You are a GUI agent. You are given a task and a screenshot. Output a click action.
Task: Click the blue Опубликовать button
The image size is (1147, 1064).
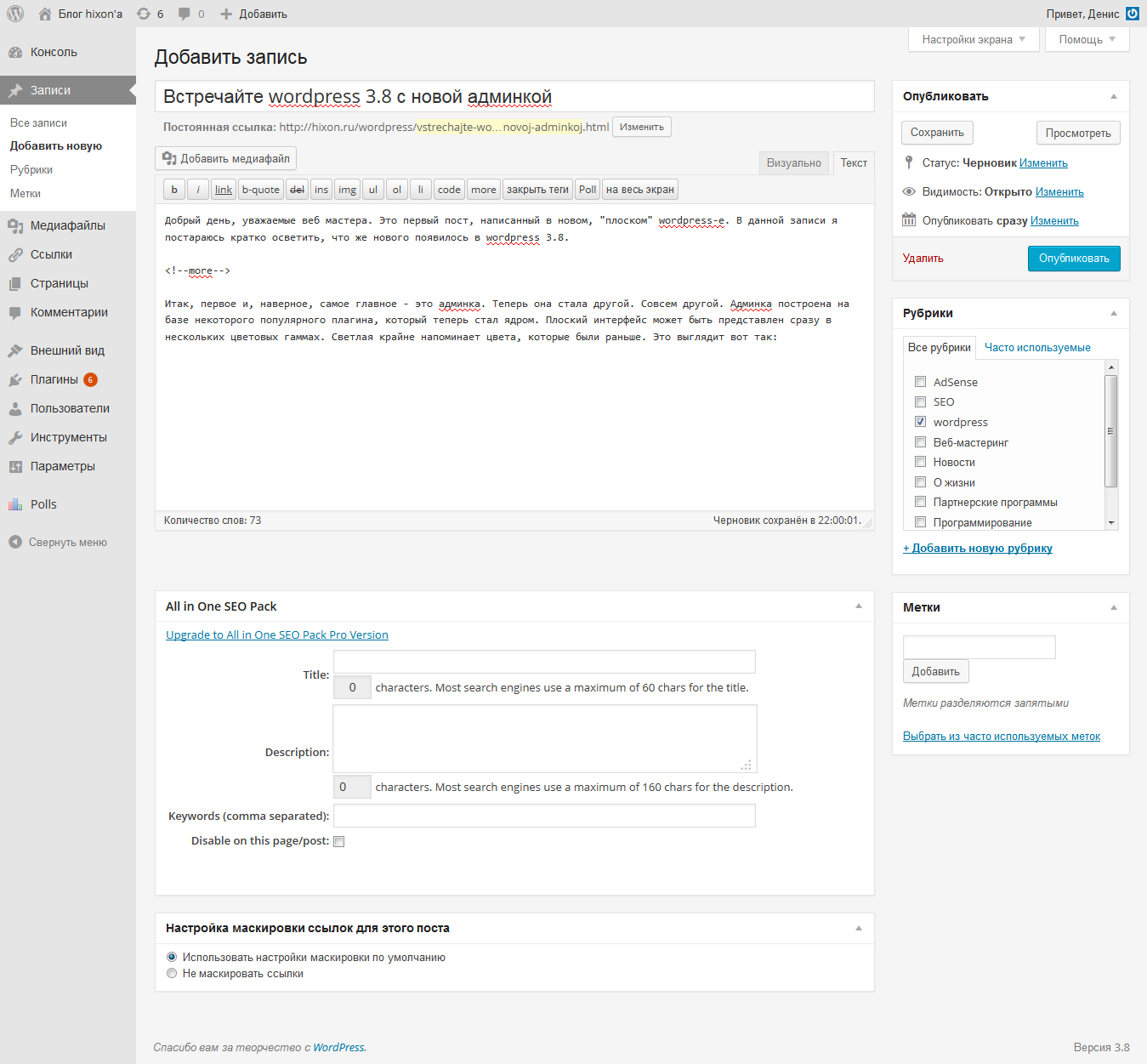click(x=1074, y=259)
